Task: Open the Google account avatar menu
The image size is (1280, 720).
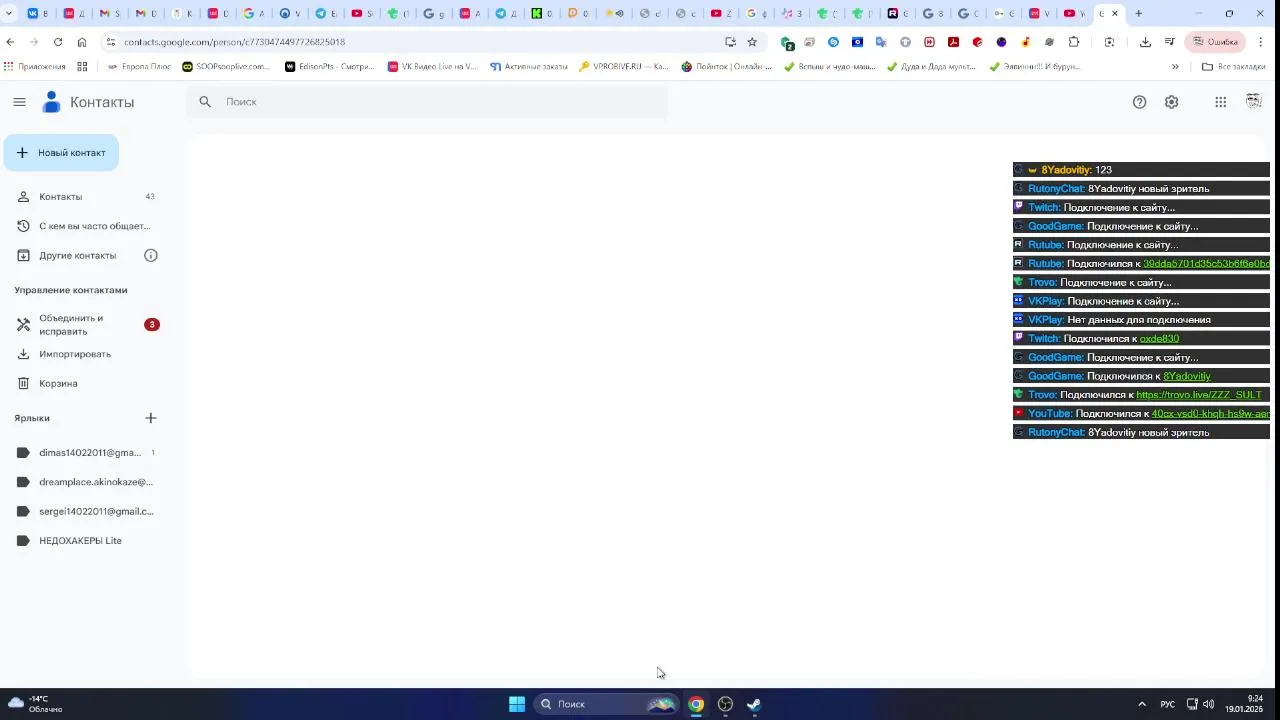Action: click(1254, 101)
